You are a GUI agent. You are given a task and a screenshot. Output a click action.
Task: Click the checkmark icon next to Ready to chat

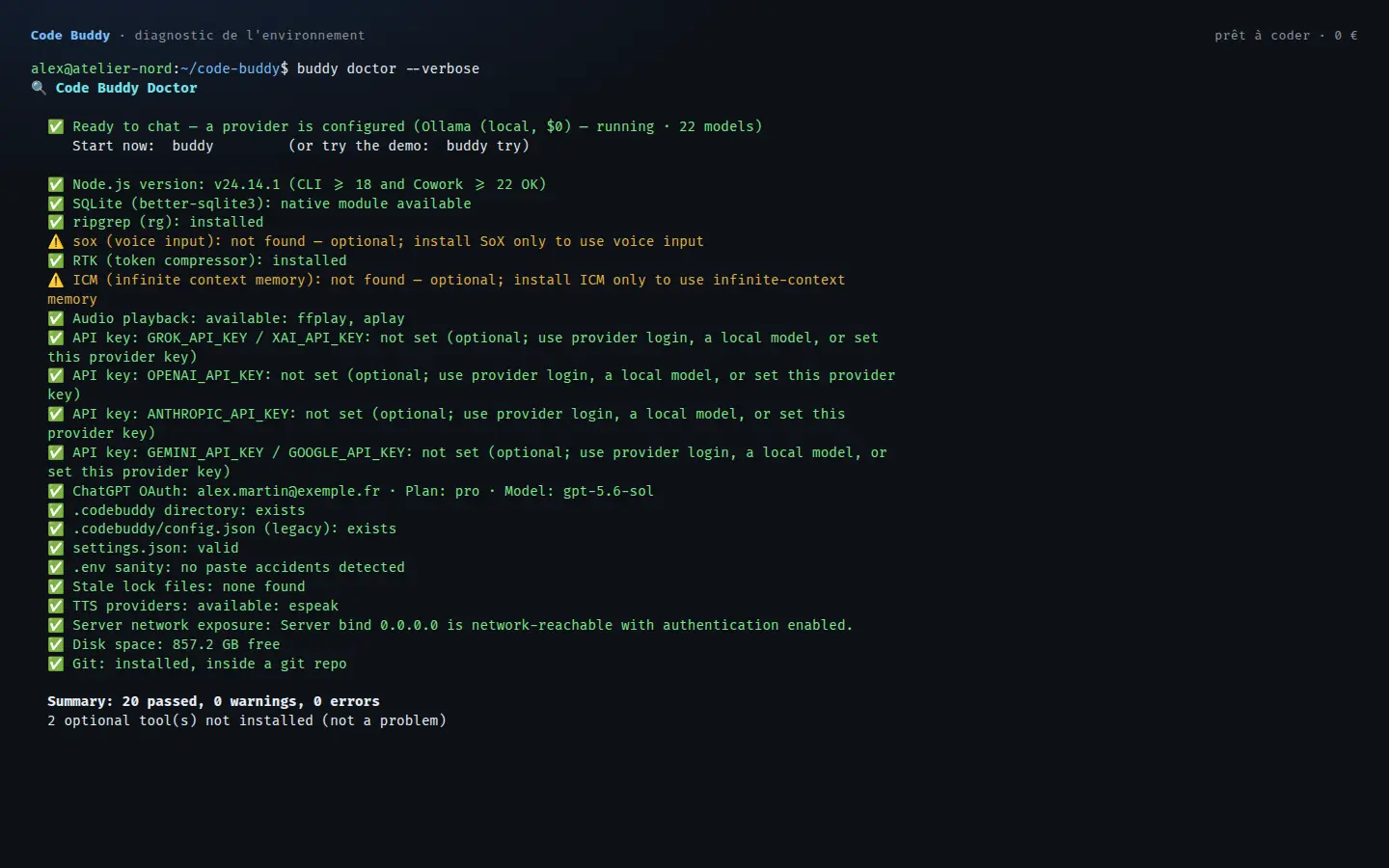pyautogui.click(x=56, y=126)
